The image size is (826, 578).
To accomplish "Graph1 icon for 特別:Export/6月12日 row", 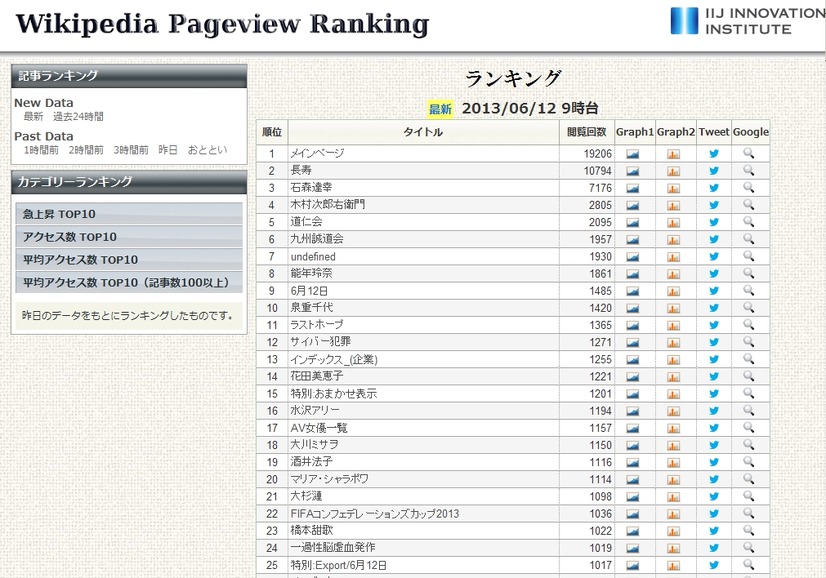I will pyautogui.click(x=633, y=565).
